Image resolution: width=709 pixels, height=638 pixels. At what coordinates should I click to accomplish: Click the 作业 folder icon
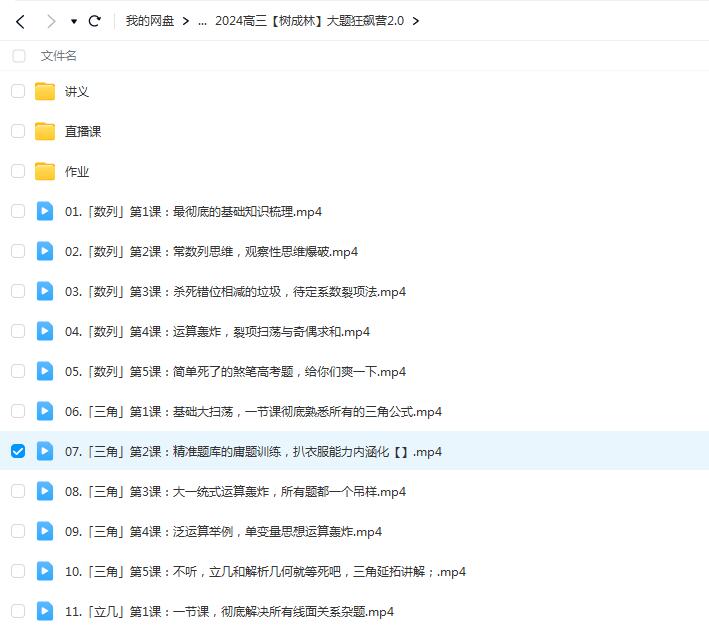coord(45,171)
